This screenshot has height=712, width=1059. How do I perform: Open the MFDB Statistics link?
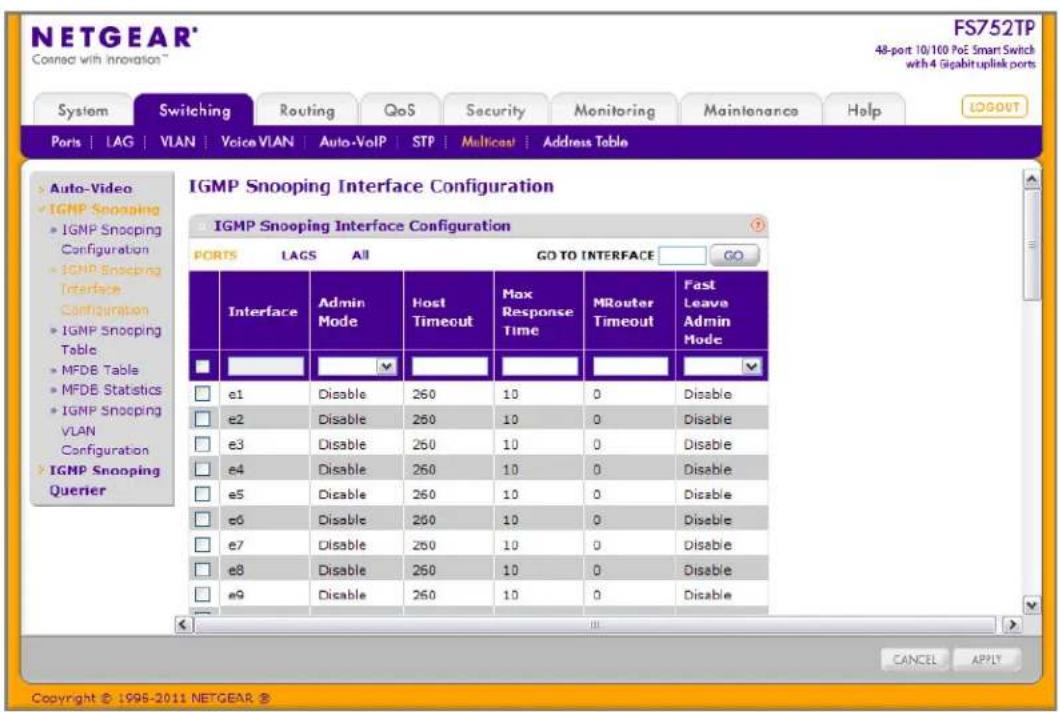point(111,390)
